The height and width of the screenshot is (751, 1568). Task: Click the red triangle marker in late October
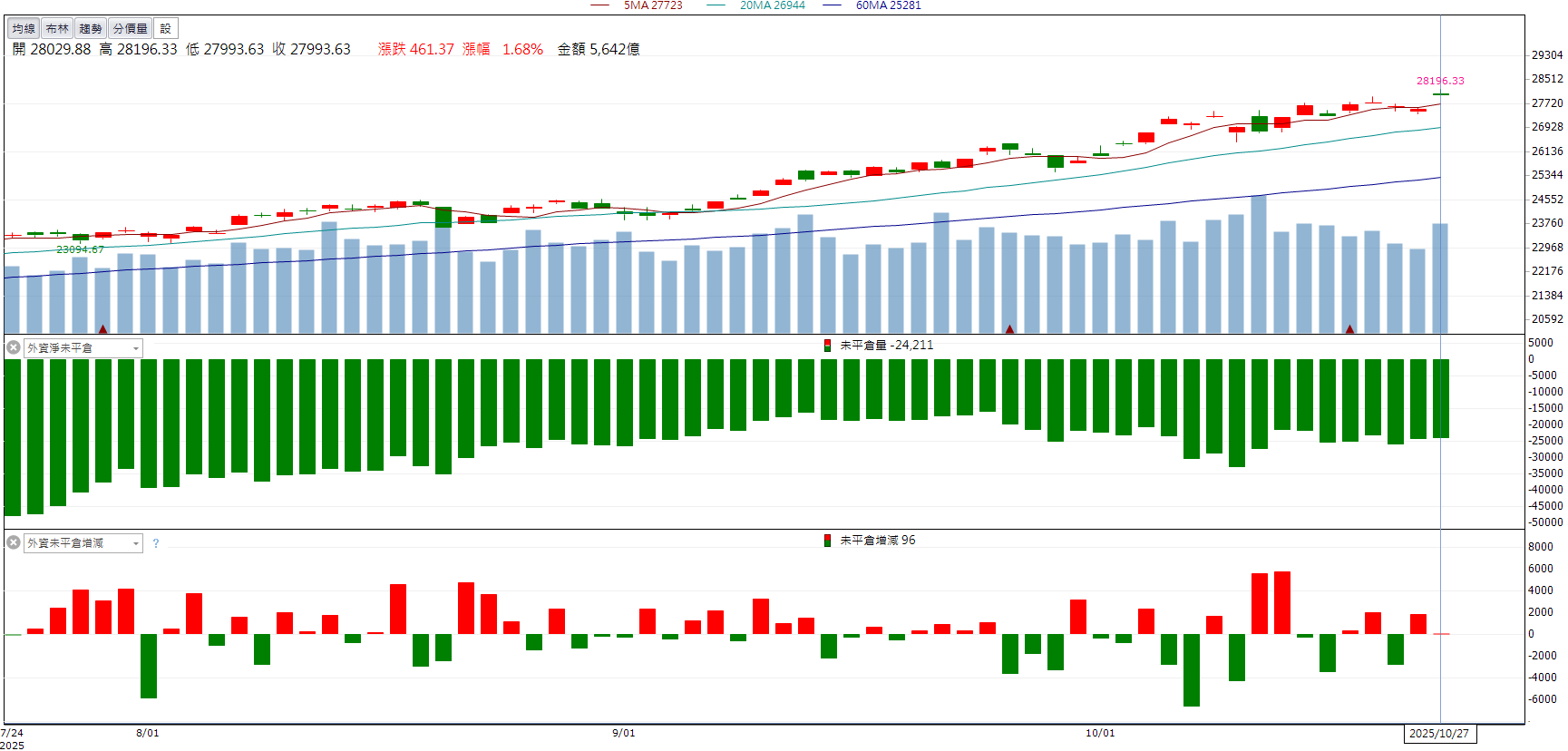[1349, 328]
